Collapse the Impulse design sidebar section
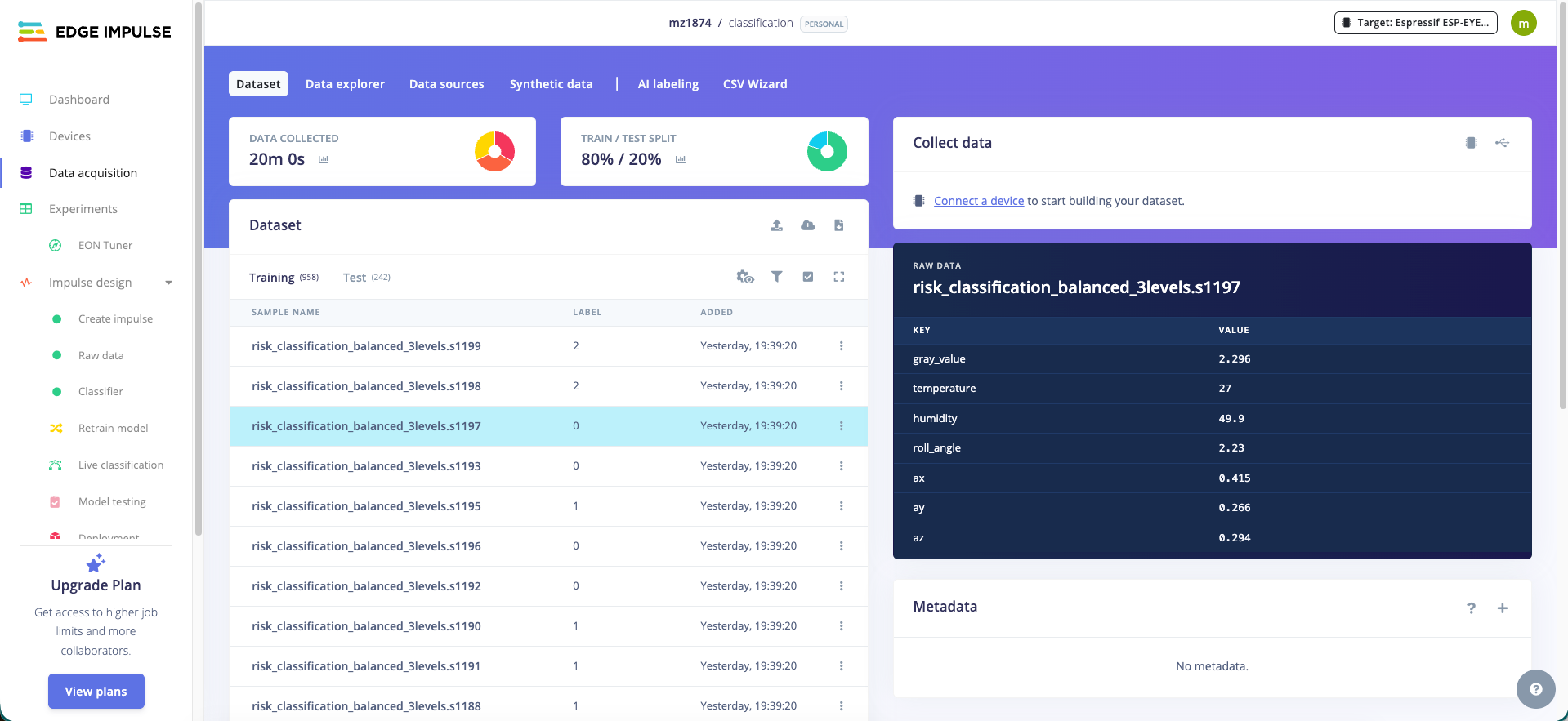1568x721 pixels. click(168, 283)
